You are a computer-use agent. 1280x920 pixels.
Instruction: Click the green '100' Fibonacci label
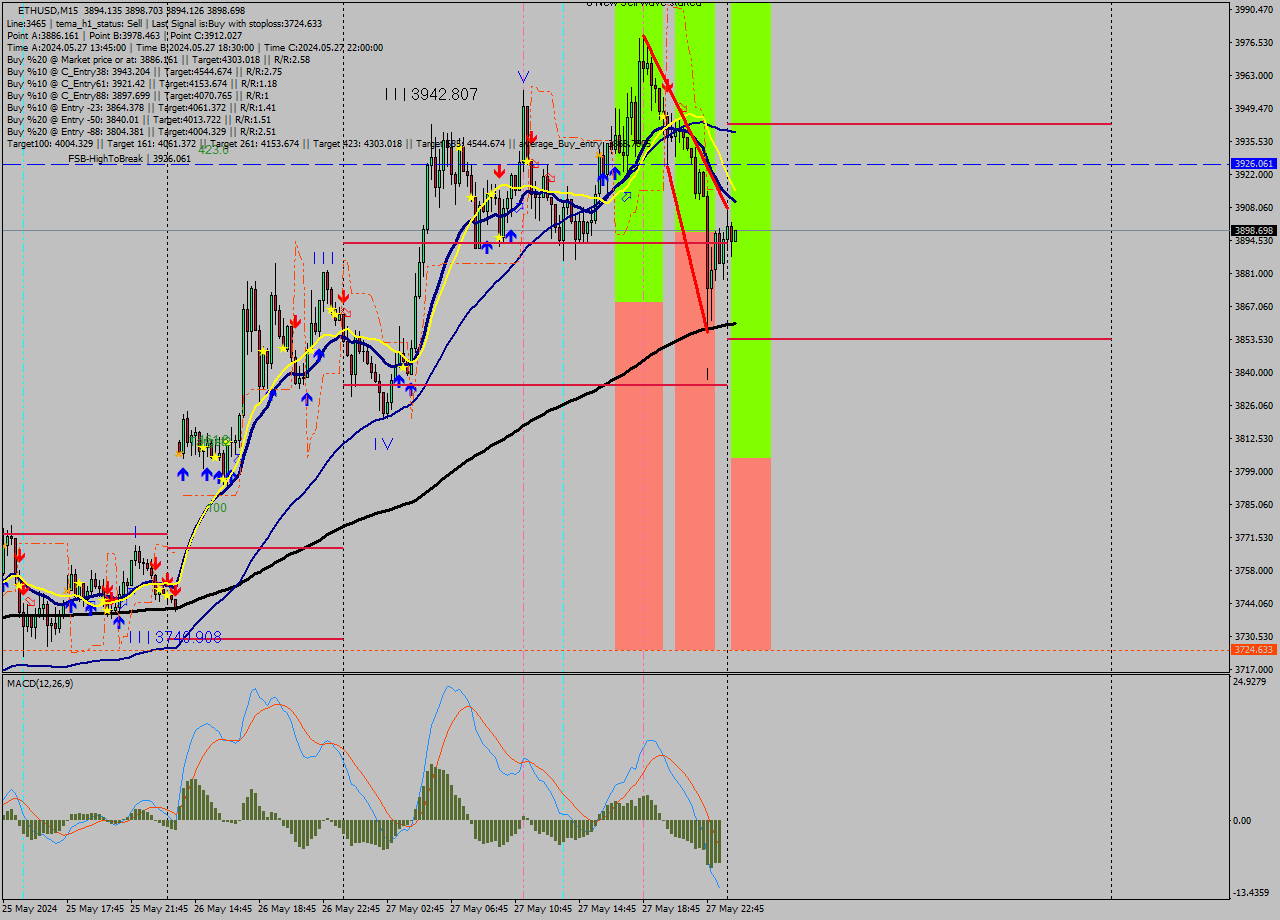coord(216,508)
